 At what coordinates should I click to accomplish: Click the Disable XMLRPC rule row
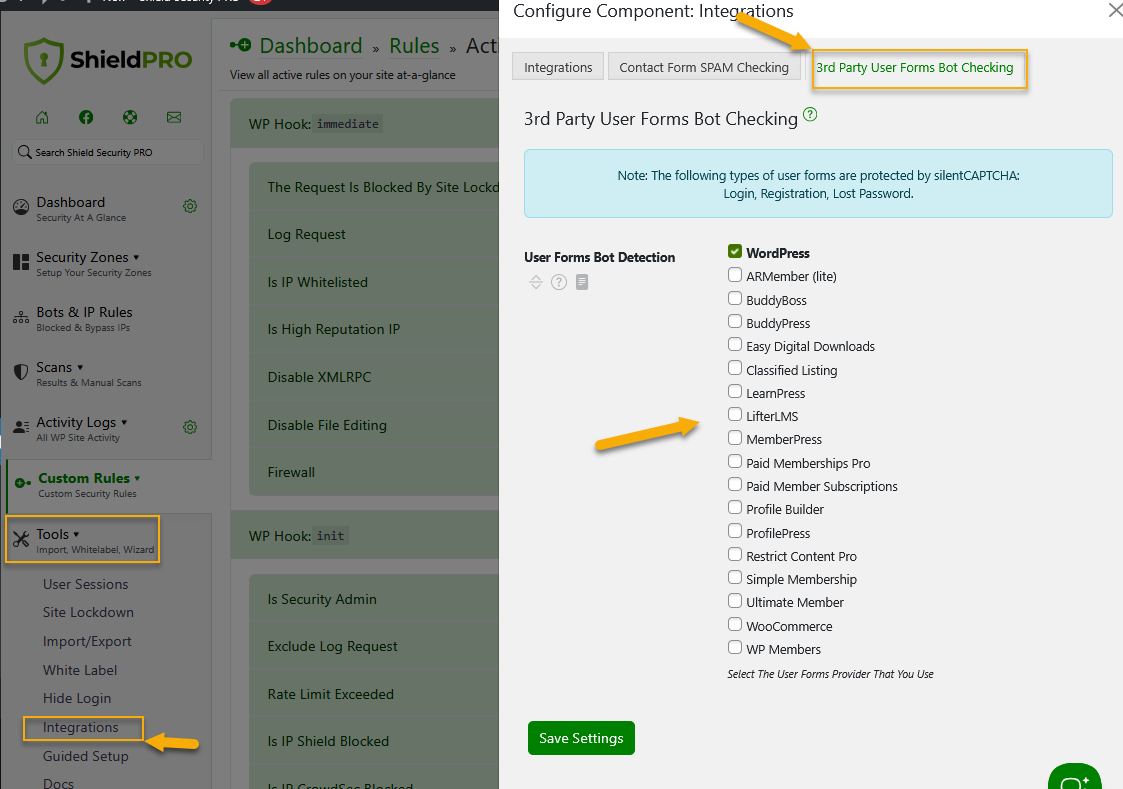tap(374, 377)
